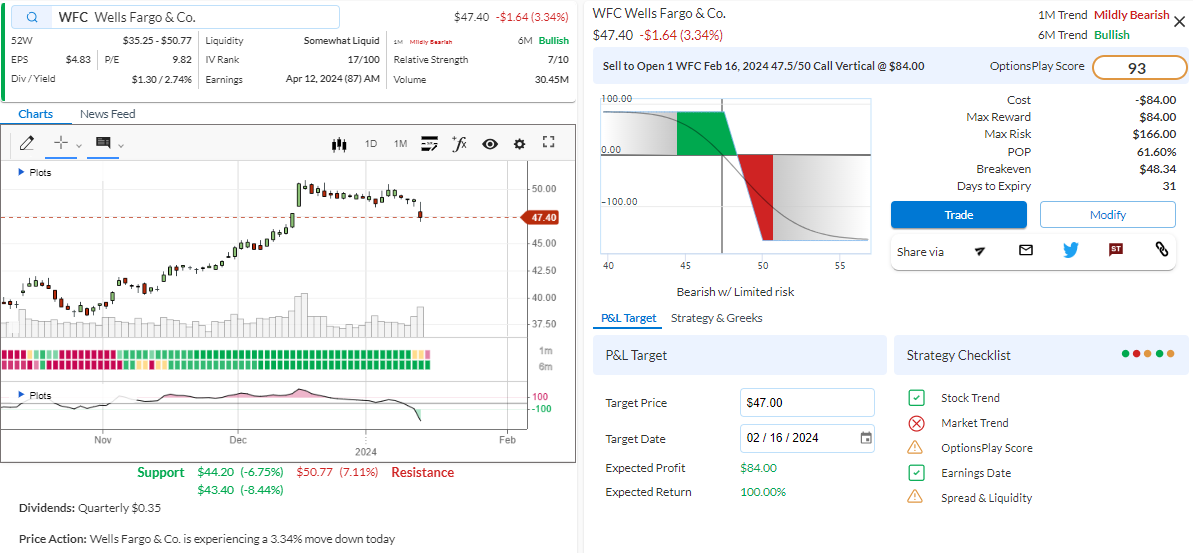This screenshot has height=553, width=1193.
Task: Click the $43.40 second support level
Action: coord(215,490)
